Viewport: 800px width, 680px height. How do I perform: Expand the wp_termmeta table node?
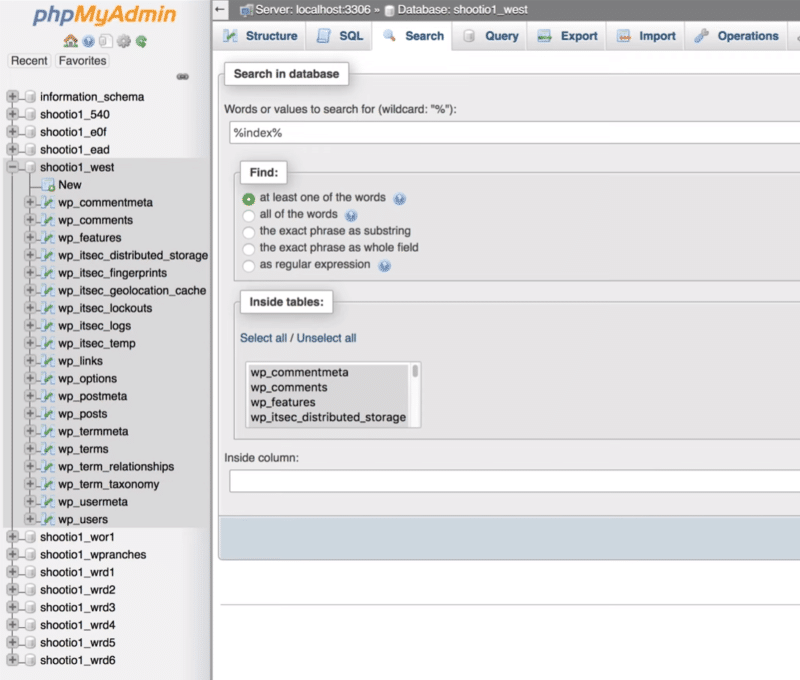coord(30,432)
